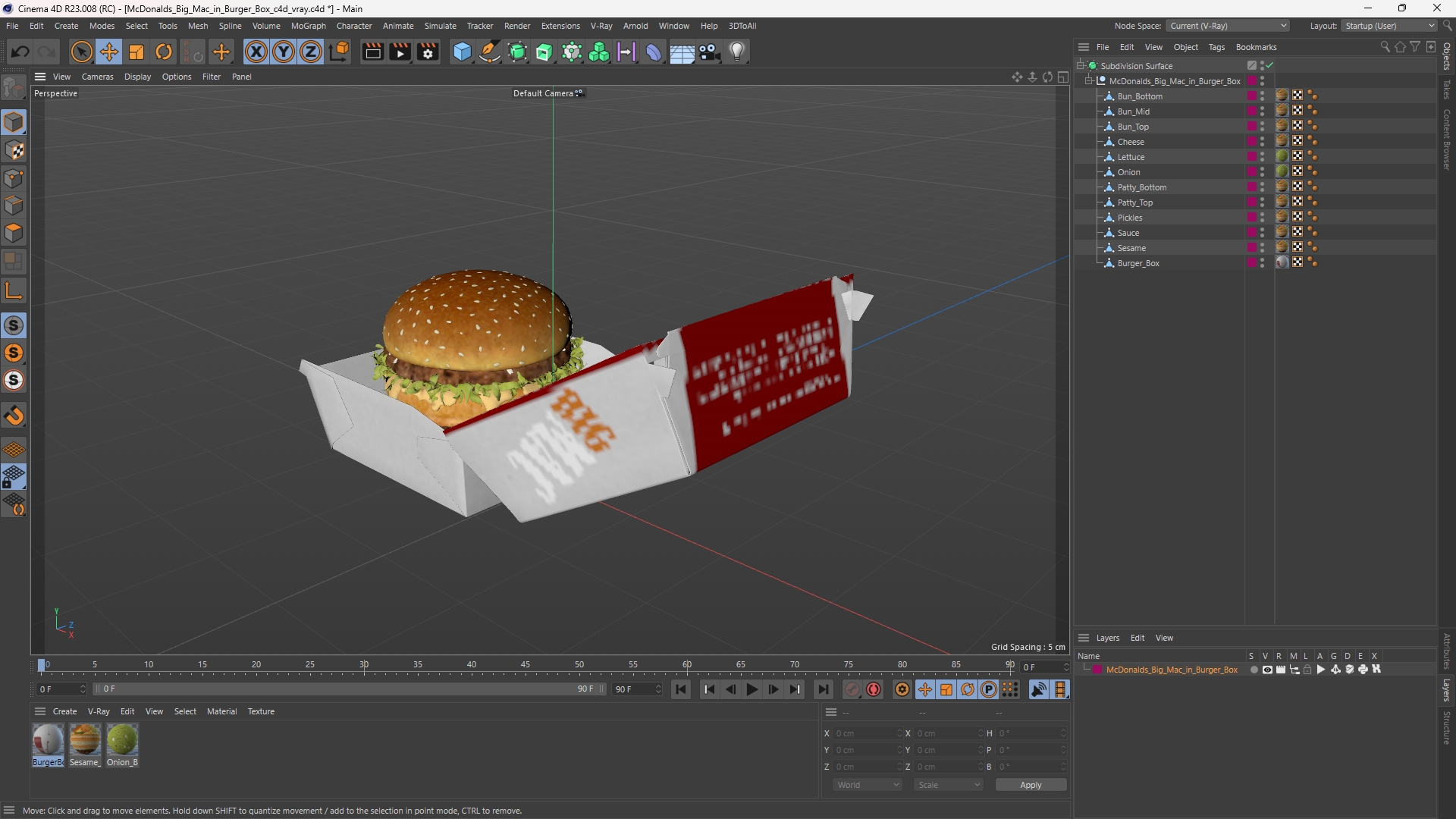Image resolution: width=1456 pixels, height=819 pixels.
Task: Open Object Manager Tags menu
Action: pos(1216,47)
